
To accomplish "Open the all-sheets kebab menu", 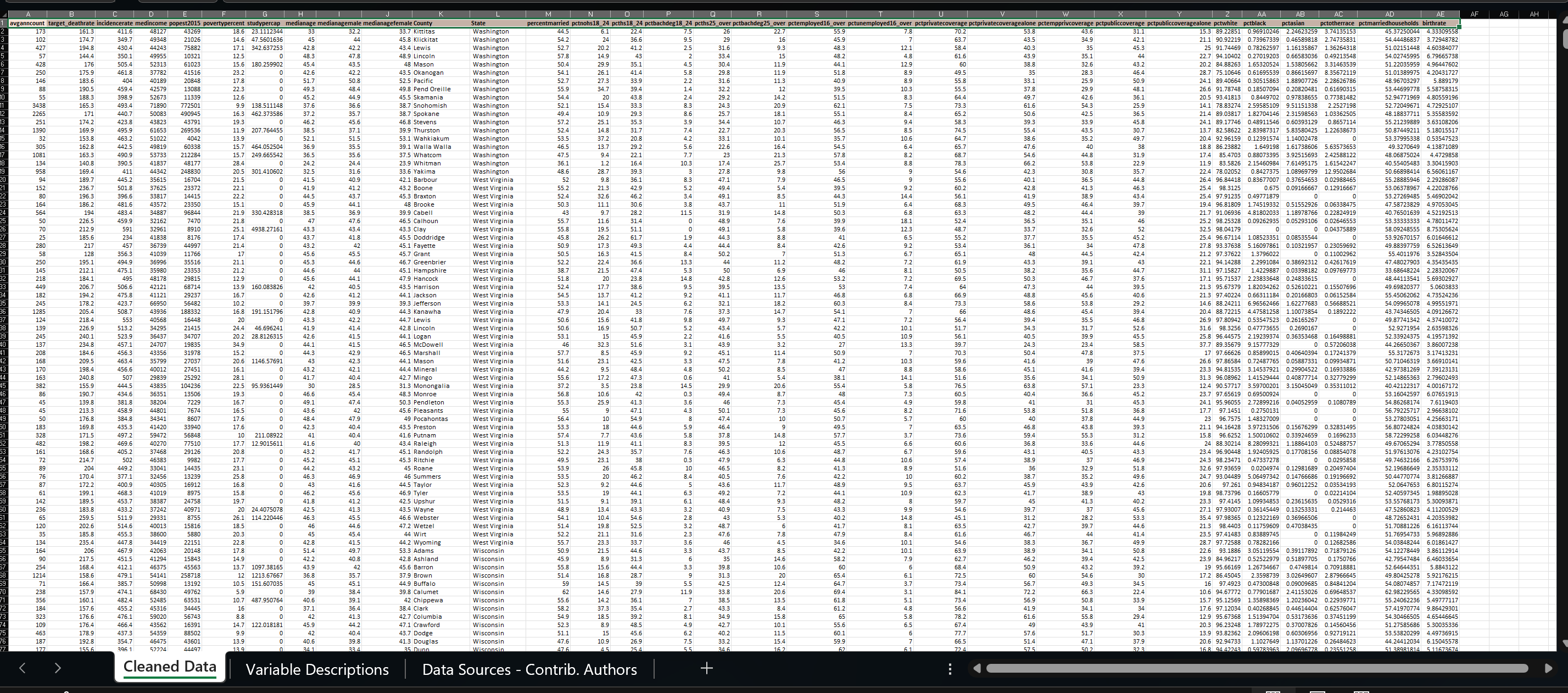I will (x=950, y=669).
